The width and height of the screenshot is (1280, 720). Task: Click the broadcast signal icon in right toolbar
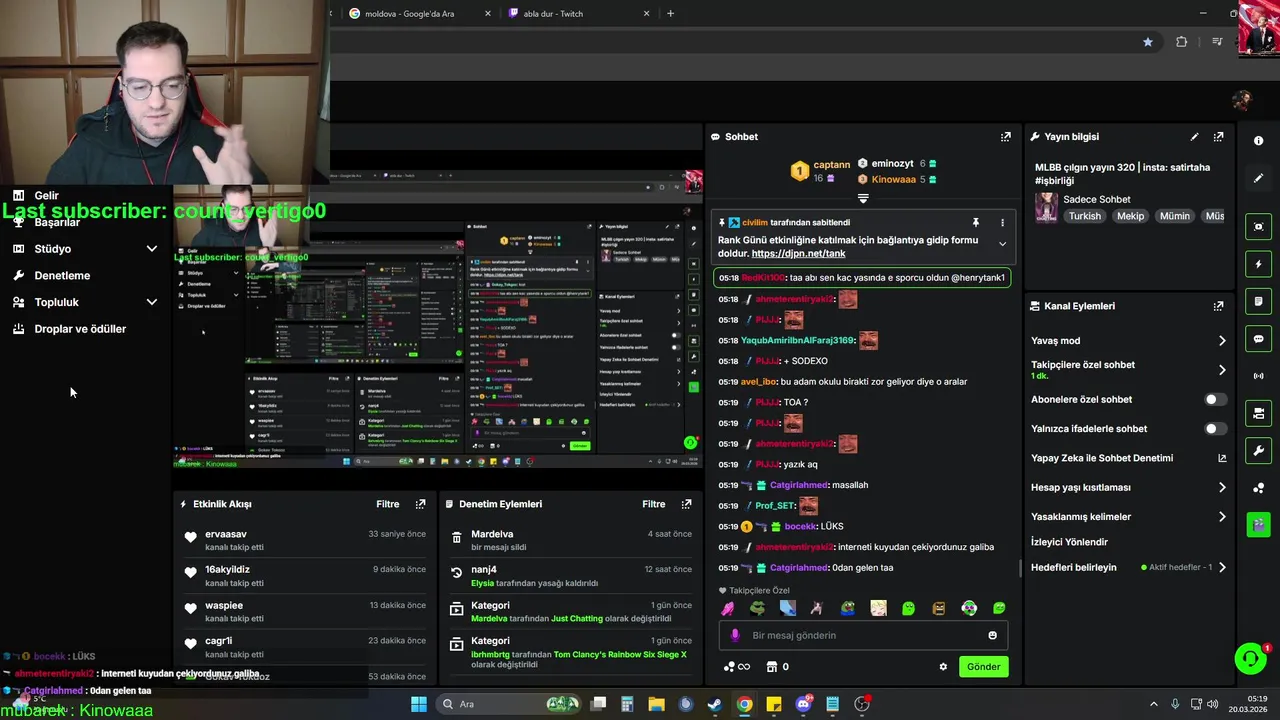point(1258,376)
